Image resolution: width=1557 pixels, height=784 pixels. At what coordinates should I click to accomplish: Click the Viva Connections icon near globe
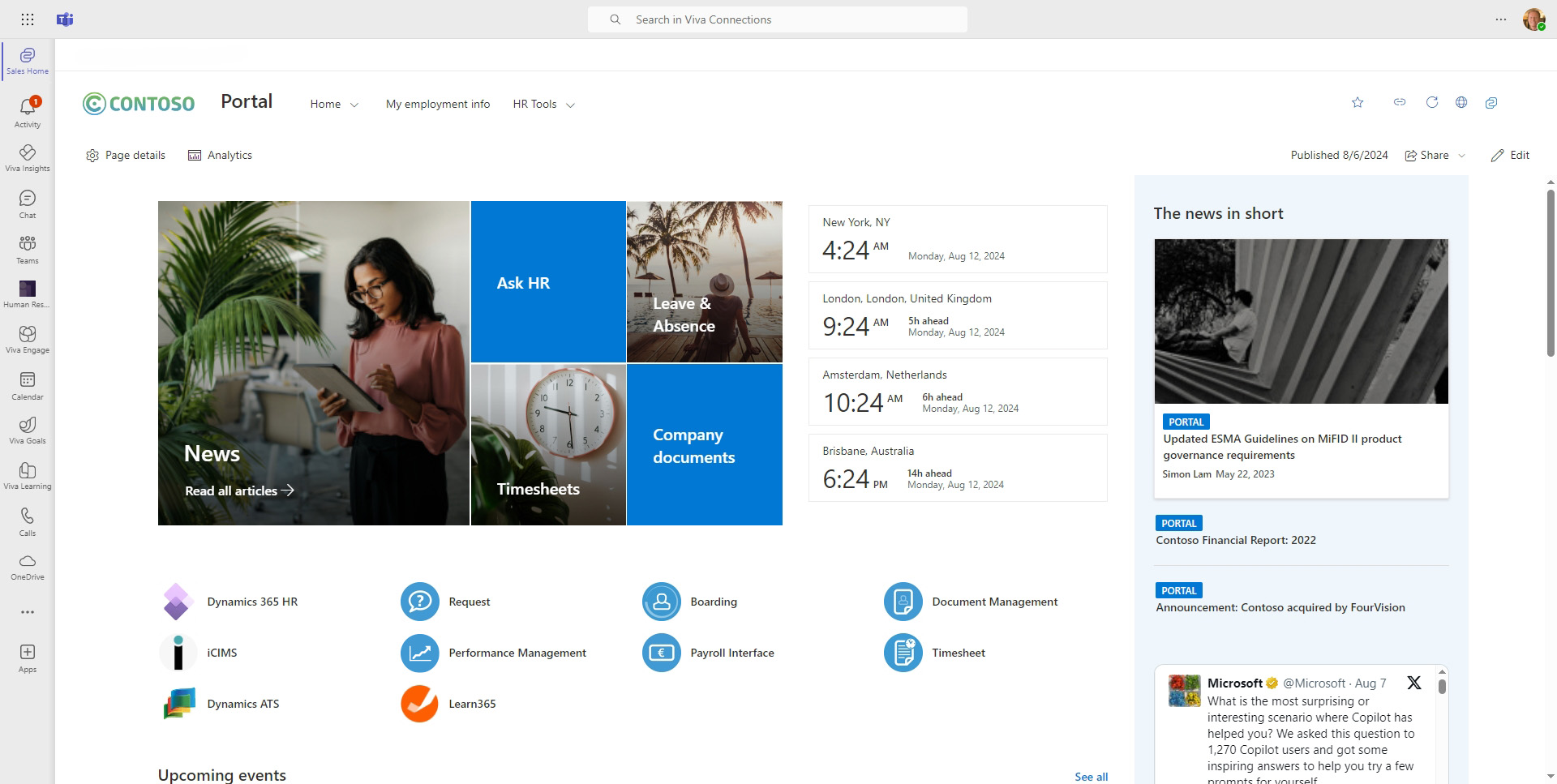(x=1491, y=102)
